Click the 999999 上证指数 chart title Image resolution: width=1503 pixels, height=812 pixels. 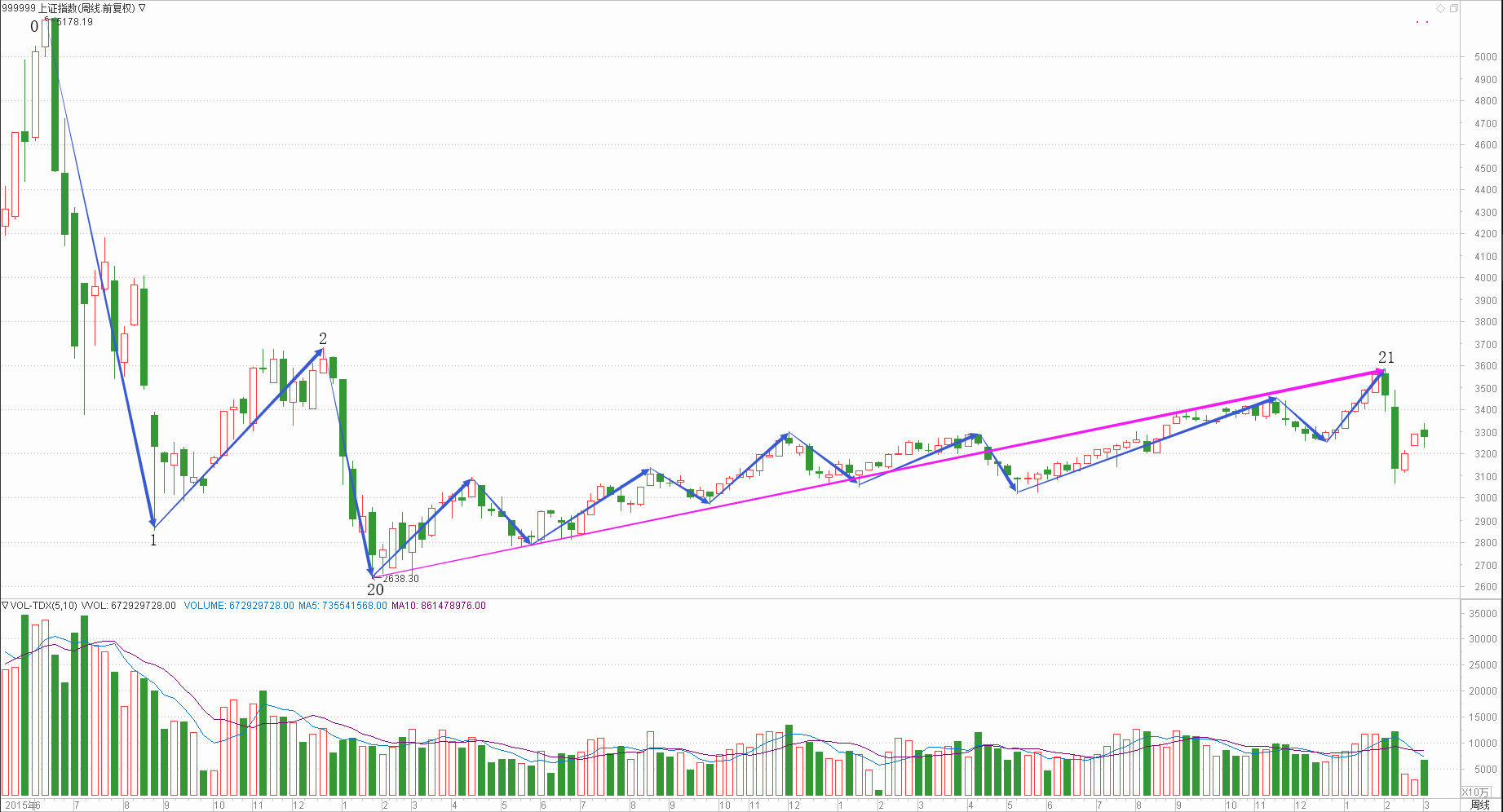coord(68,8)
